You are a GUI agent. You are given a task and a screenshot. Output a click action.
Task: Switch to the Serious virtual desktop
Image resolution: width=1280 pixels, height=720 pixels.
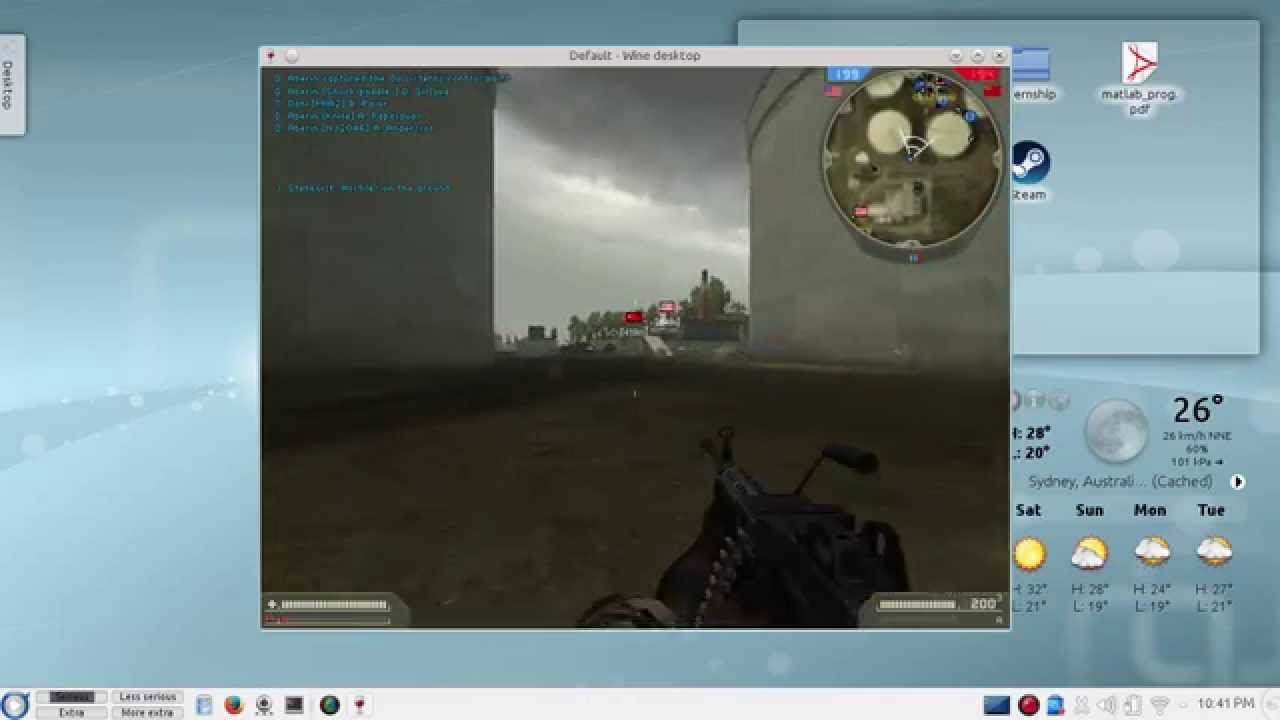pos(71,697)
